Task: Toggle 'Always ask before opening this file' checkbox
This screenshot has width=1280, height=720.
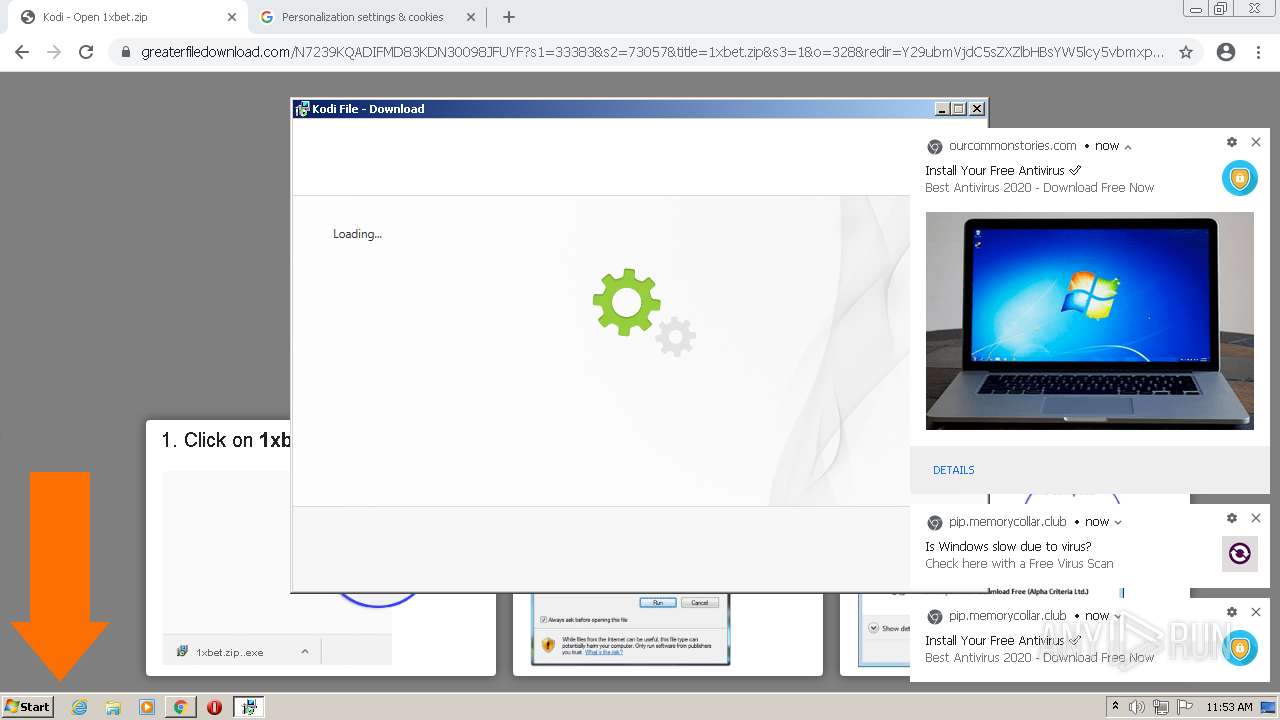Action: pyautogui.click(x=543, y=620)
